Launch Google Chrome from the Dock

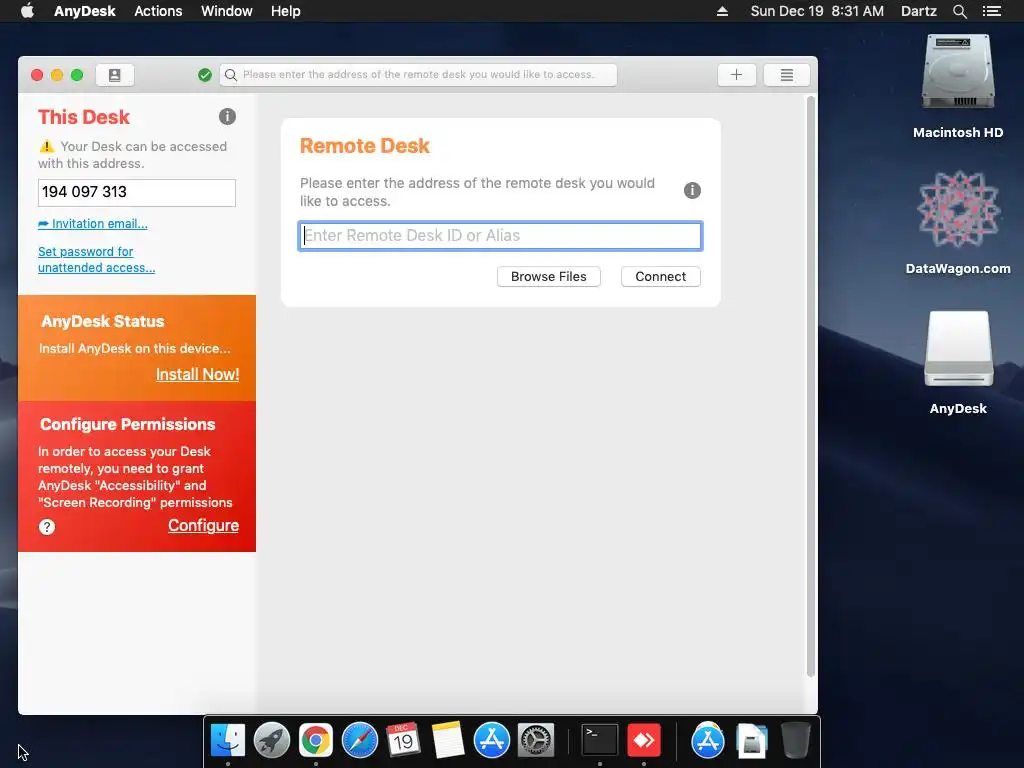315,741
